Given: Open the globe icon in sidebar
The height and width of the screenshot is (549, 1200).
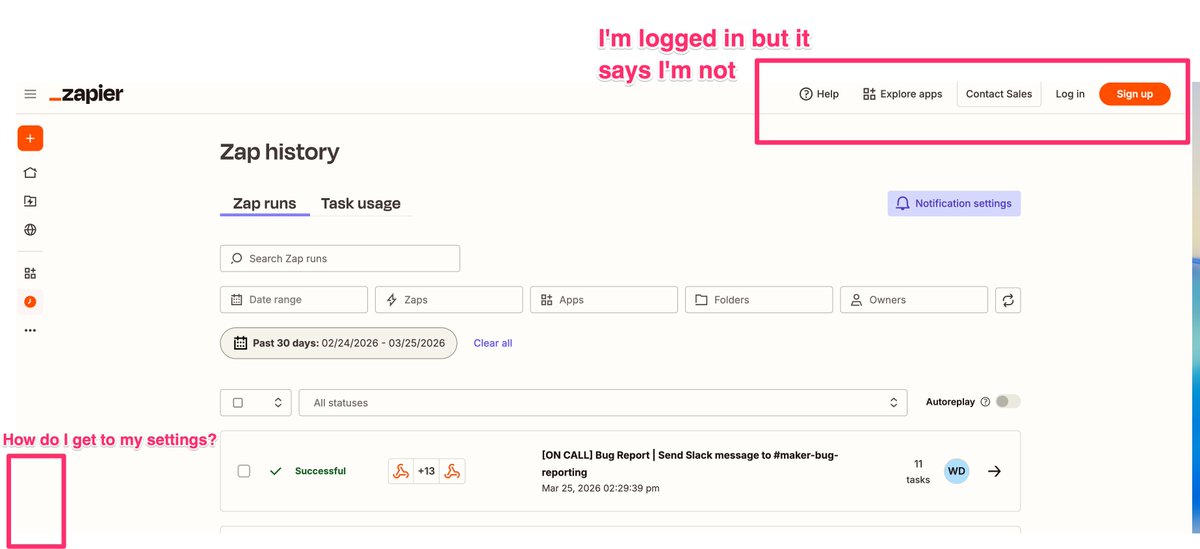Looking at the screenshot, I should tap(30, 230).
